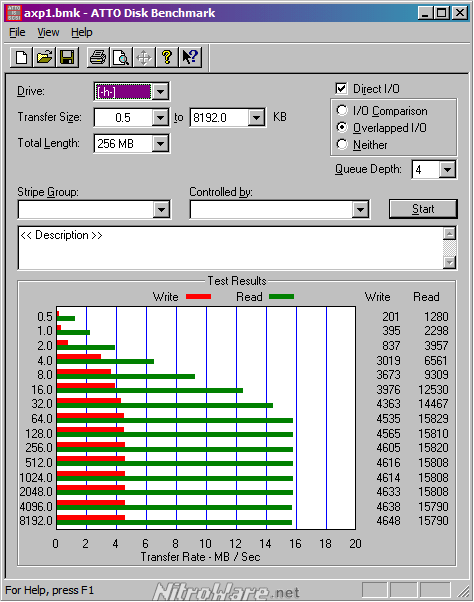
Task: Expand the Drive dropdown arrow
Action: [160, 92]
